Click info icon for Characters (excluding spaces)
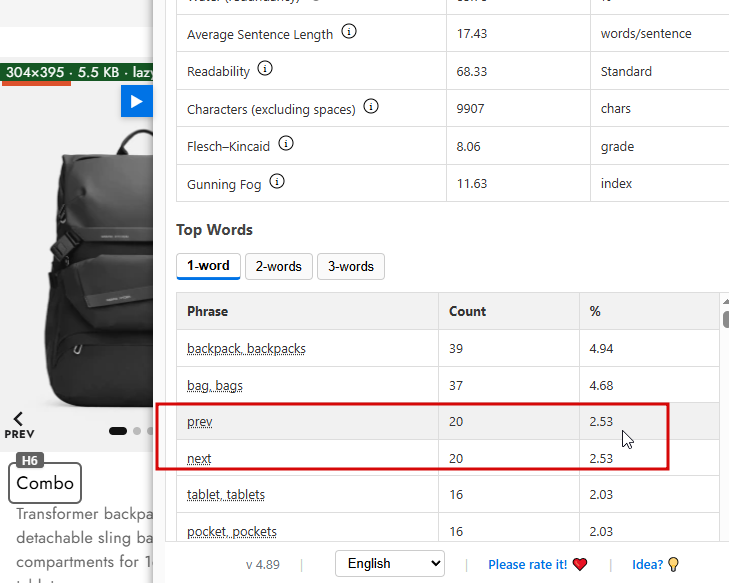This screenshot has height=583, width=729. click(371, 106)
